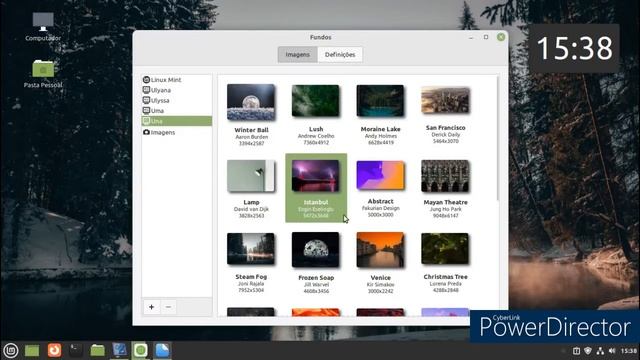Select the Ulyana backgrounds collection

click(x=176, y=90)
